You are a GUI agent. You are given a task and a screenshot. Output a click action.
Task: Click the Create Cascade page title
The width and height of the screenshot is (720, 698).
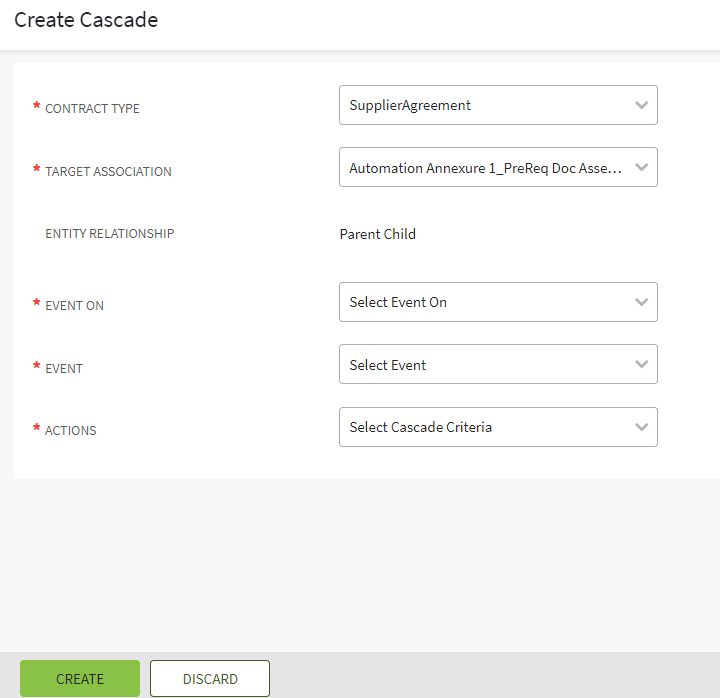[x=86, y=20]
